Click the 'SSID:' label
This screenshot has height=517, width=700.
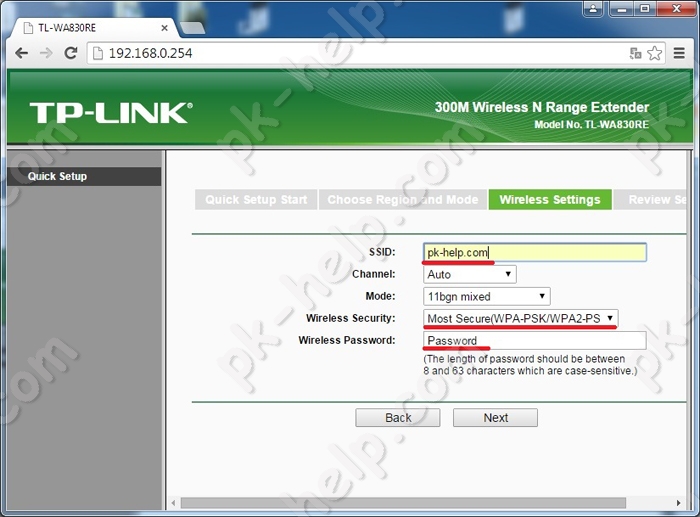tap(382, 252)
